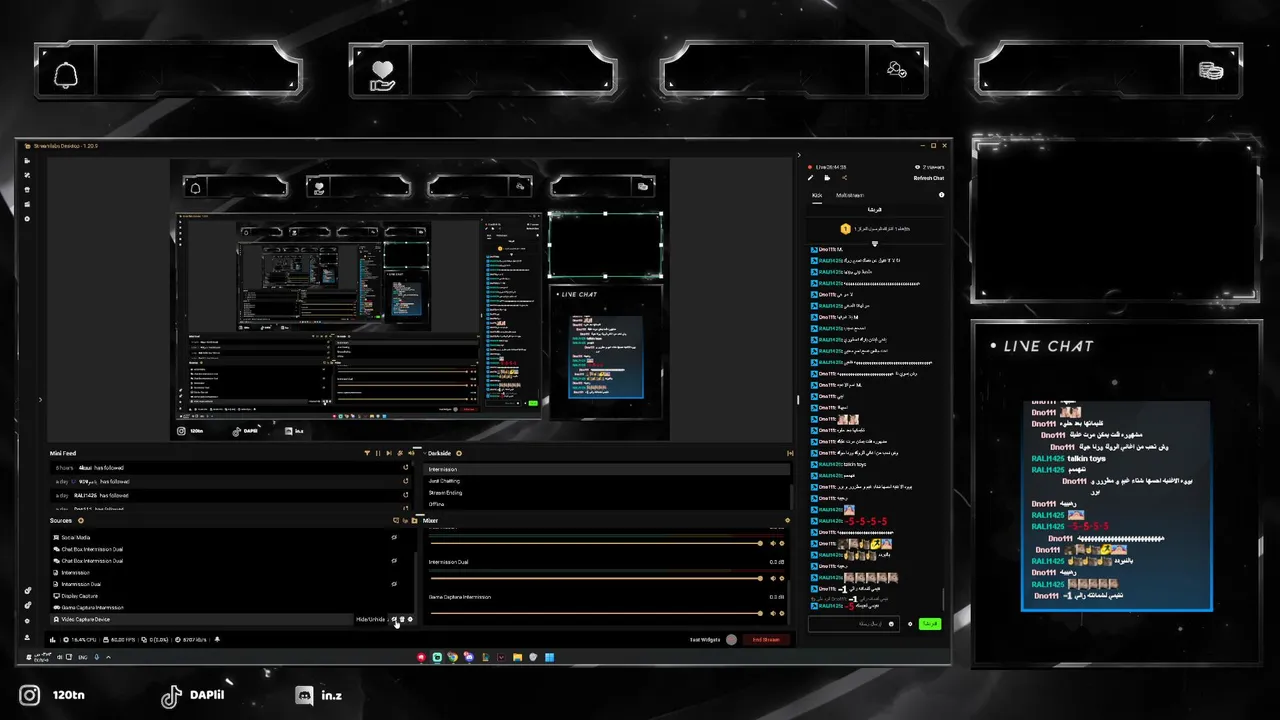Image resolution: width=1280 pixels, height=720 pixels.
Task: Open the File Explorer folder on the taskbar
Action: 518,657
